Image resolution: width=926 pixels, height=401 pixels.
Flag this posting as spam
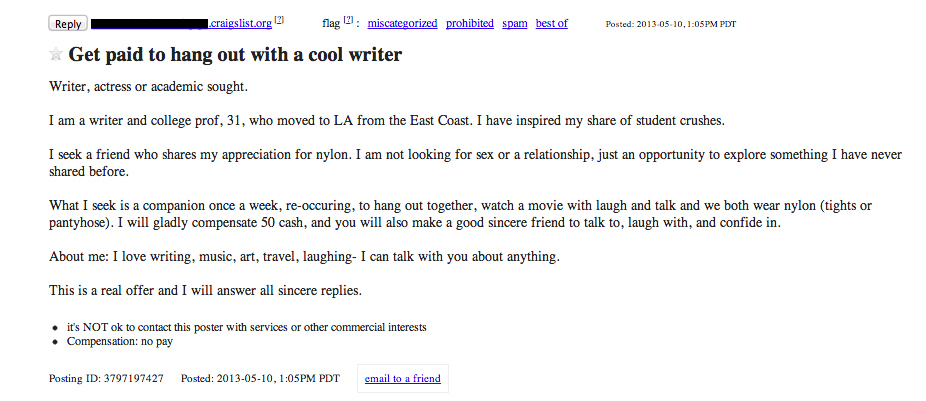point(515,23)
